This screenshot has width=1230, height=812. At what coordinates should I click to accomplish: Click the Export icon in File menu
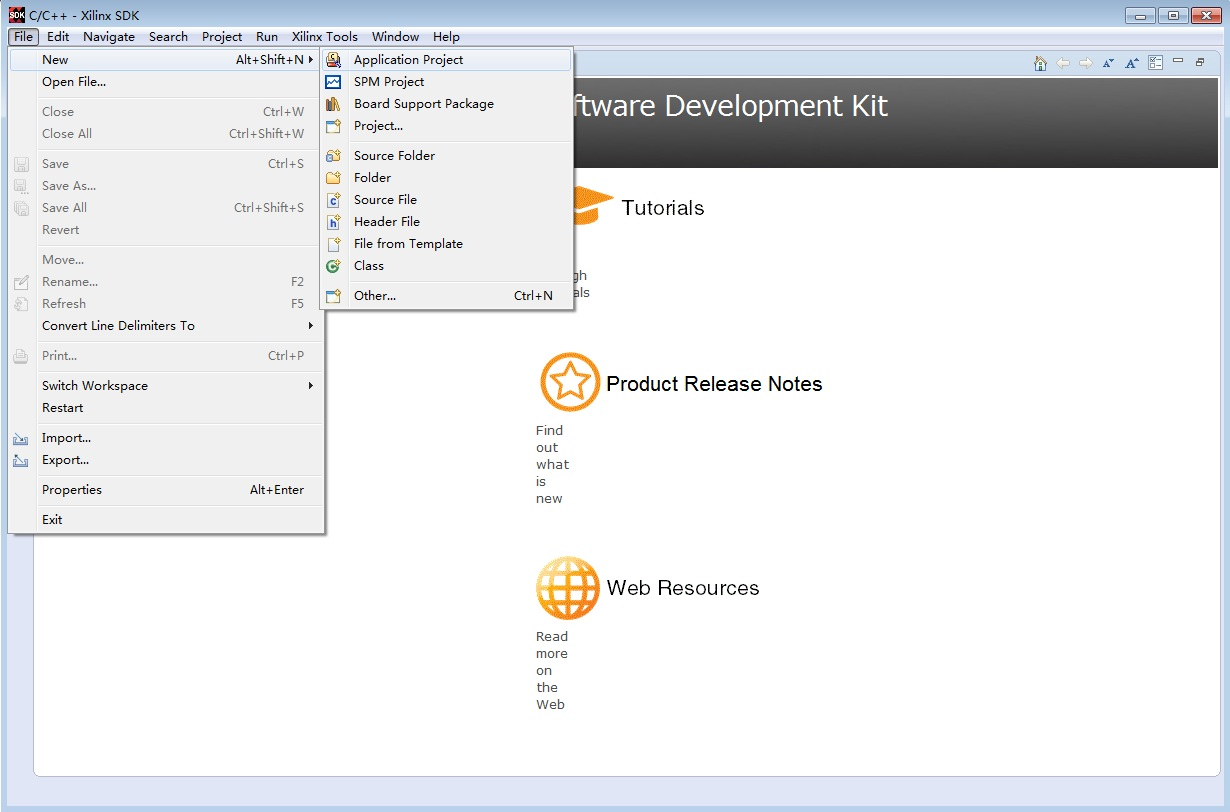pyautogui.click(x=21, y=460)
